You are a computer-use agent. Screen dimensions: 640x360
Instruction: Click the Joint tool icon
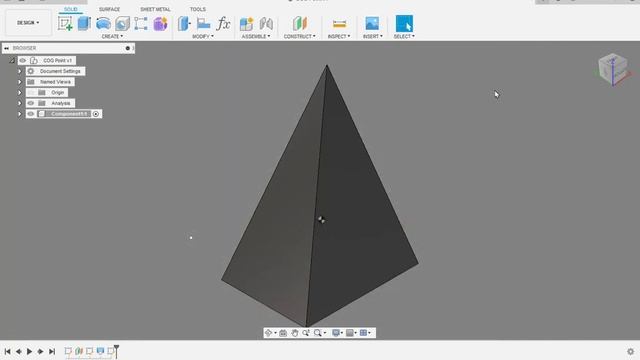[x=266, y=23]
